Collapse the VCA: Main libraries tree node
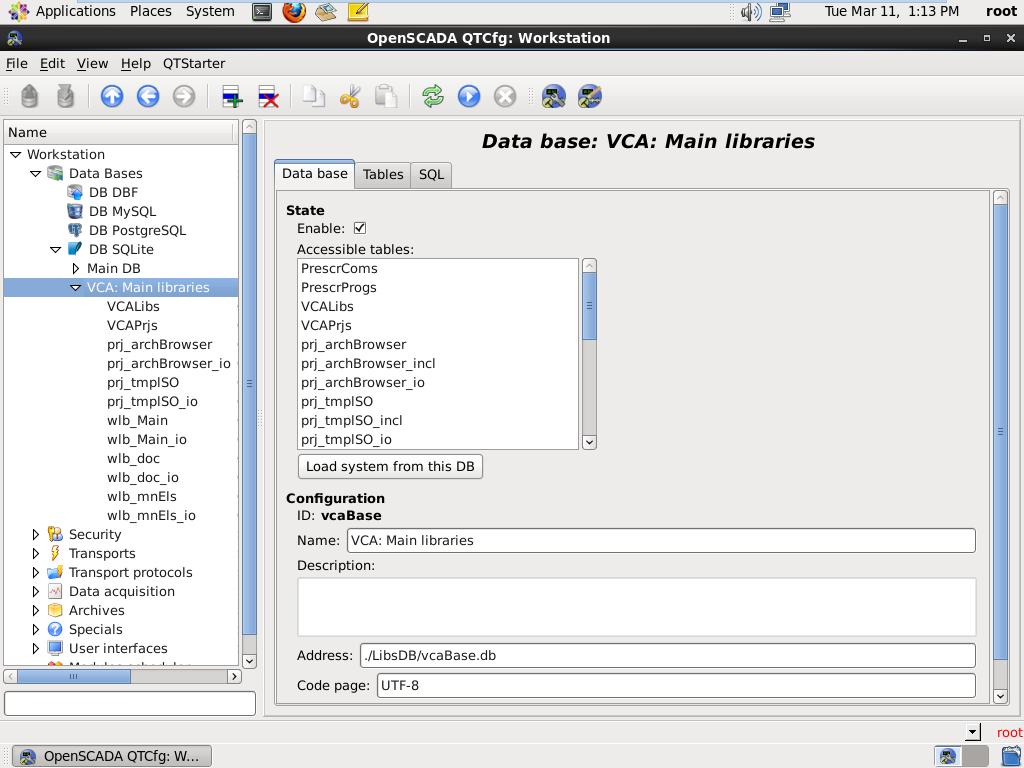This screenshot has width=1024, height=768. 76,287
